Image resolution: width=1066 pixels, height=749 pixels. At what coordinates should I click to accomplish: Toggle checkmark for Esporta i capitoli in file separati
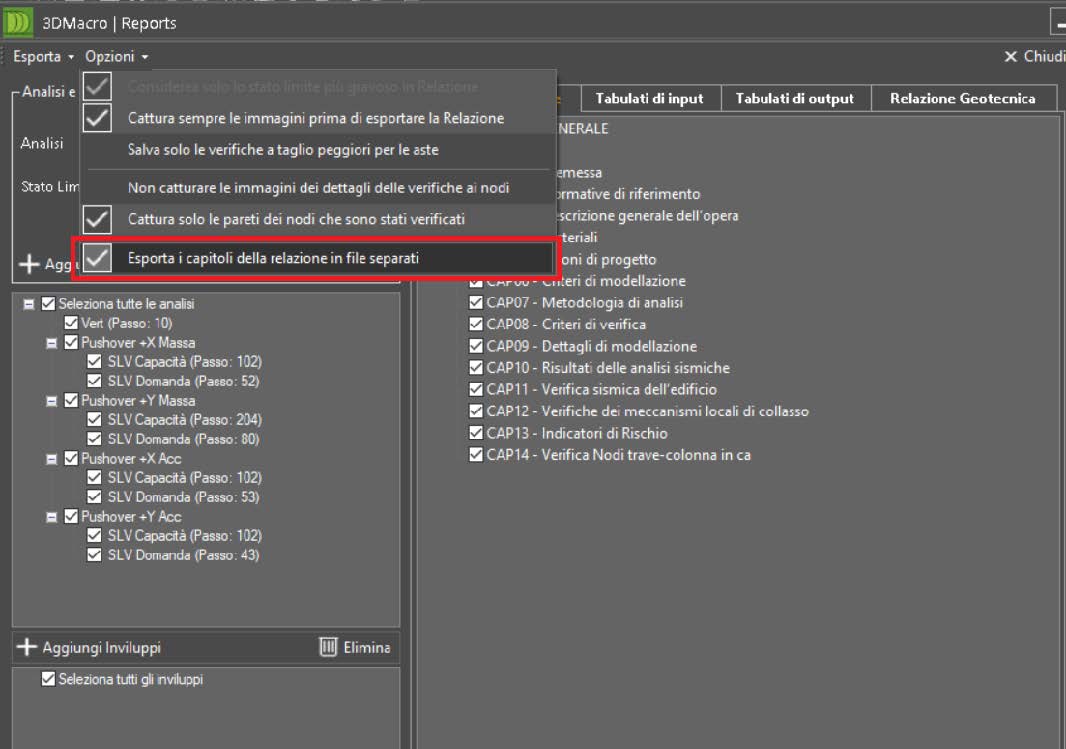point(97,258)
